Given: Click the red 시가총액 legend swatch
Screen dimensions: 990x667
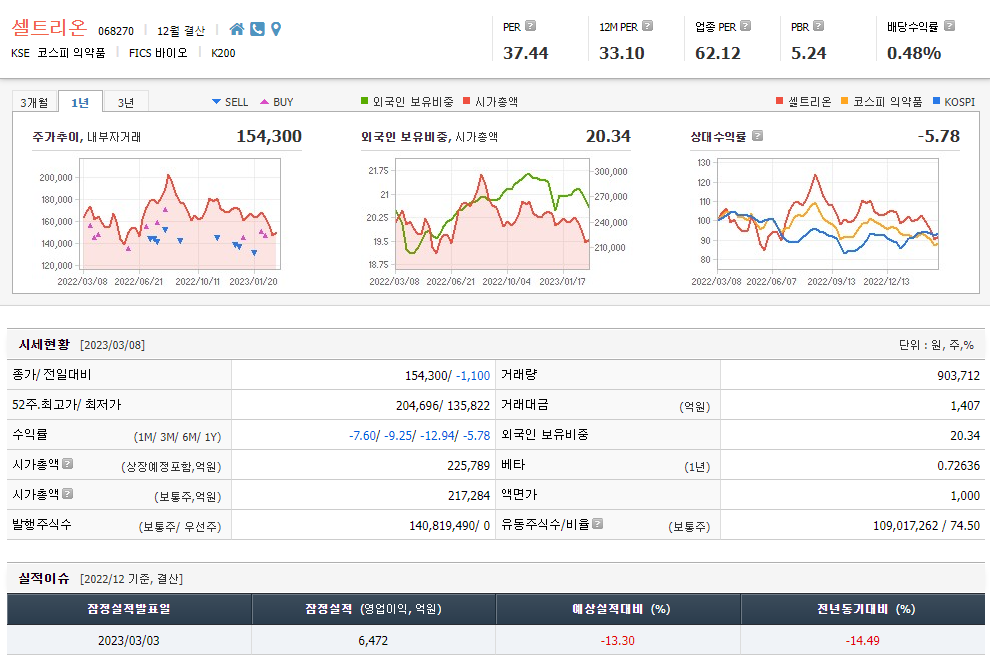Looking at the screenshot, I should coord(467,101).
